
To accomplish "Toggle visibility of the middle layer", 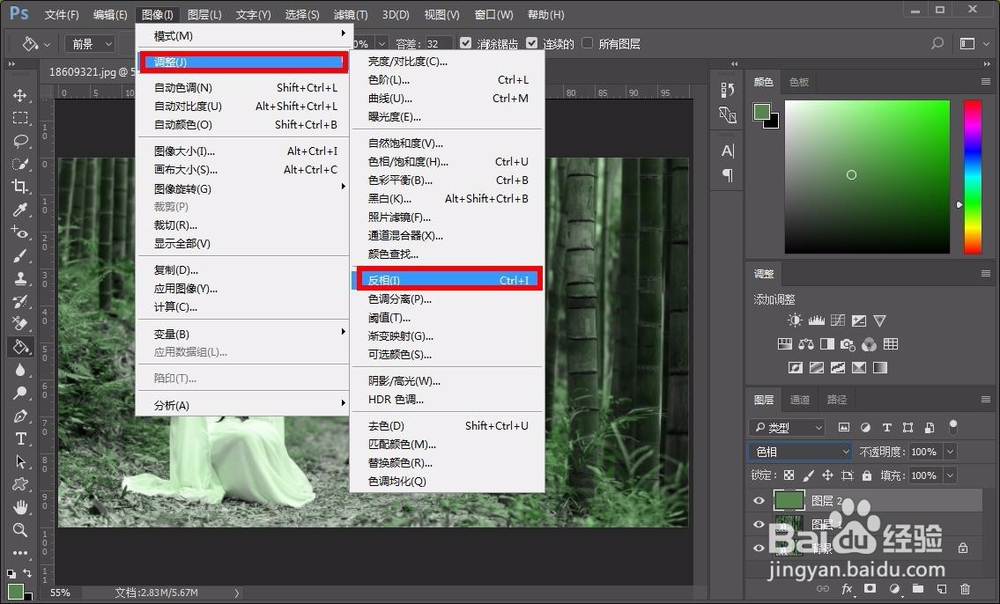I will 759,524.
